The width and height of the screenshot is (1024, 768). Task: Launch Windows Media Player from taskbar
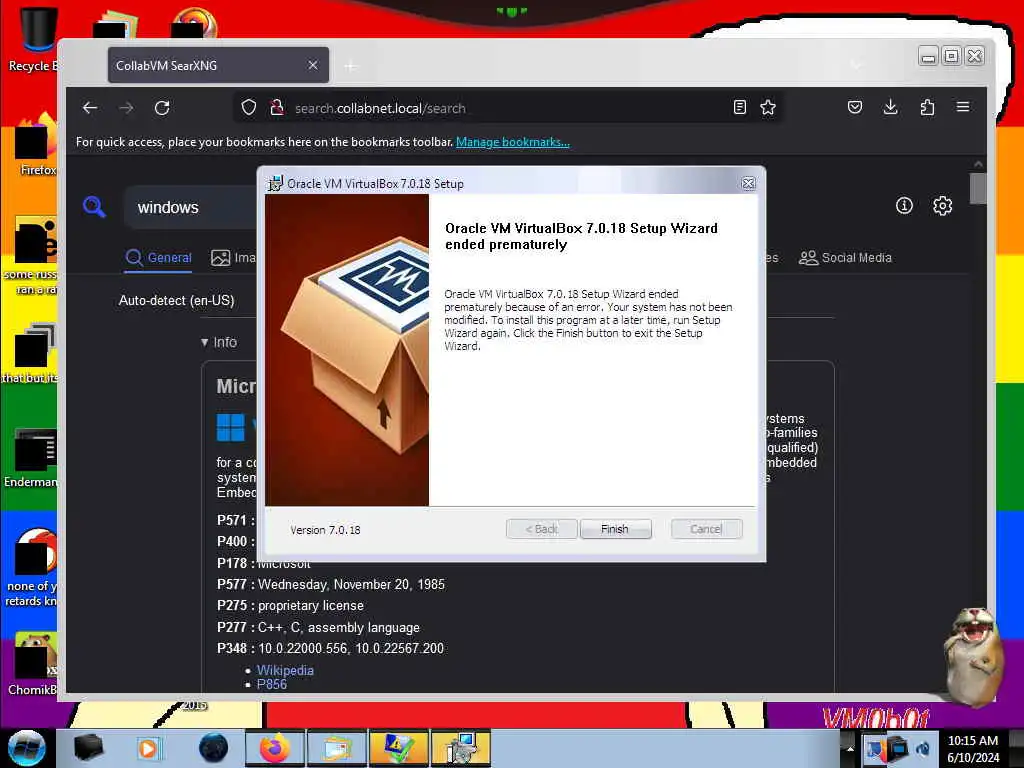click(x=149, y=748)
